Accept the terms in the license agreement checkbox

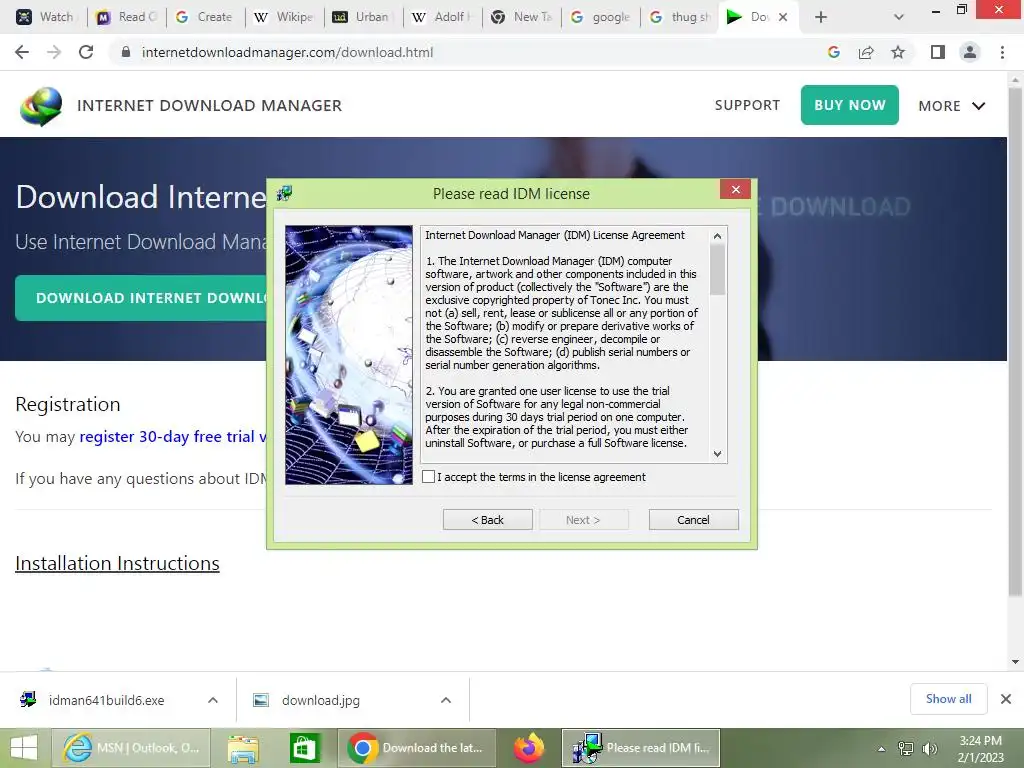pyautogui.click(x=428, y=477)
